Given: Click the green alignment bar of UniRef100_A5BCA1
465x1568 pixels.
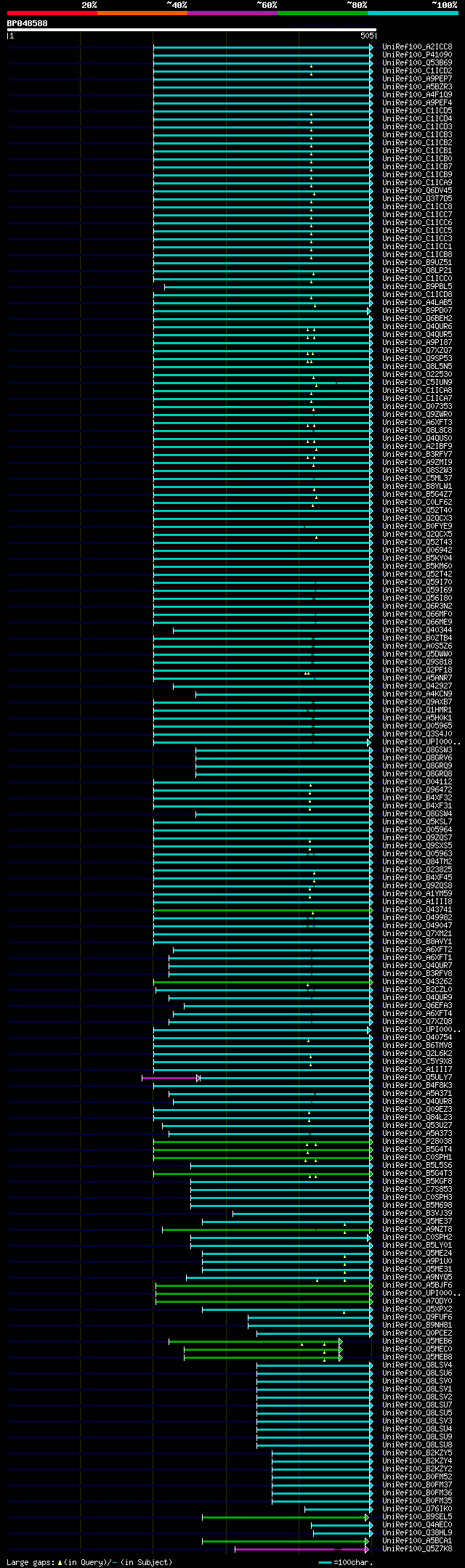Looking at the screenshot, I should pos(285,1540).
